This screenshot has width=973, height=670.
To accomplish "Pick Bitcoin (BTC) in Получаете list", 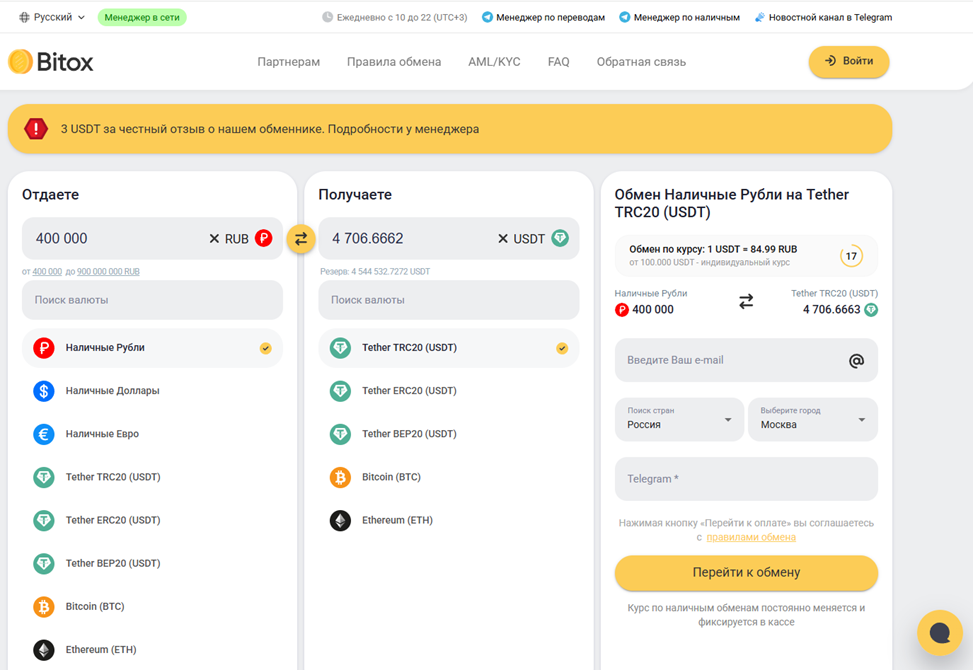I will pyautogui.click(x=449, y=477).
